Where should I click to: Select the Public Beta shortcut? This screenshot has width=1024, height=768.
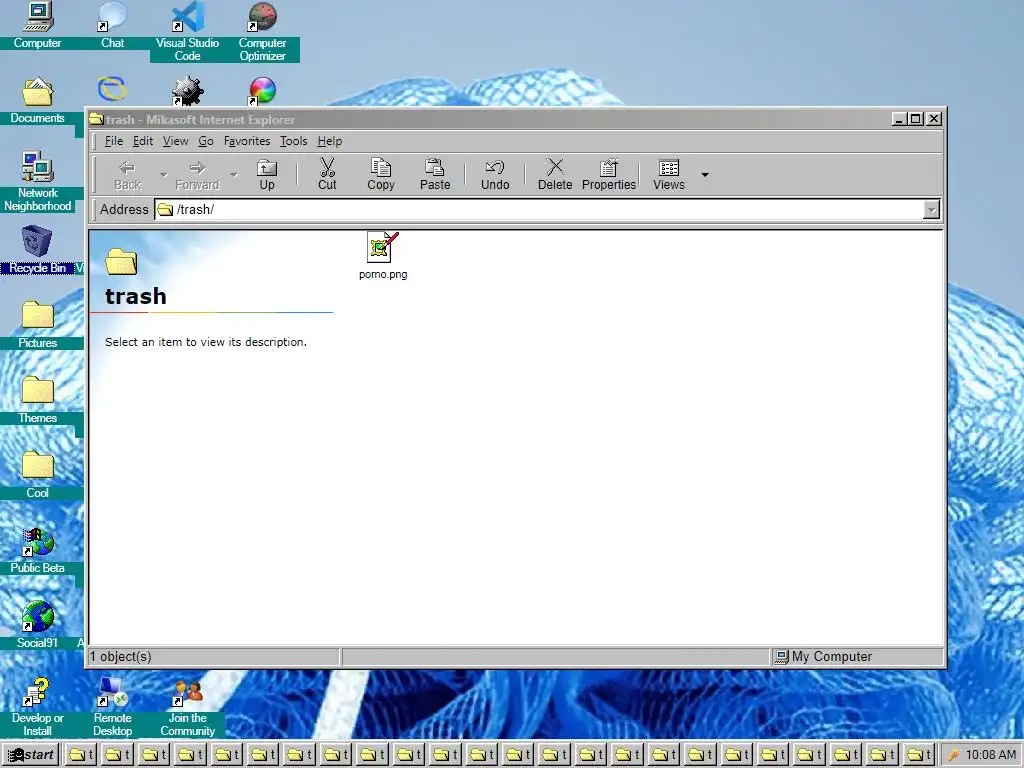37,550
